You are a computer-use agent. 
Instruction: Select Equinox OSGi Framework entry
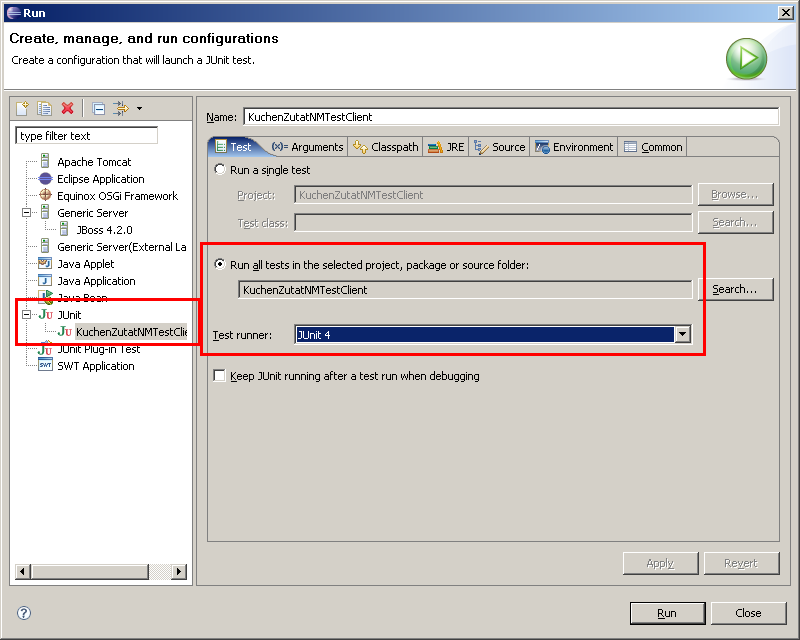click(117, 196)
